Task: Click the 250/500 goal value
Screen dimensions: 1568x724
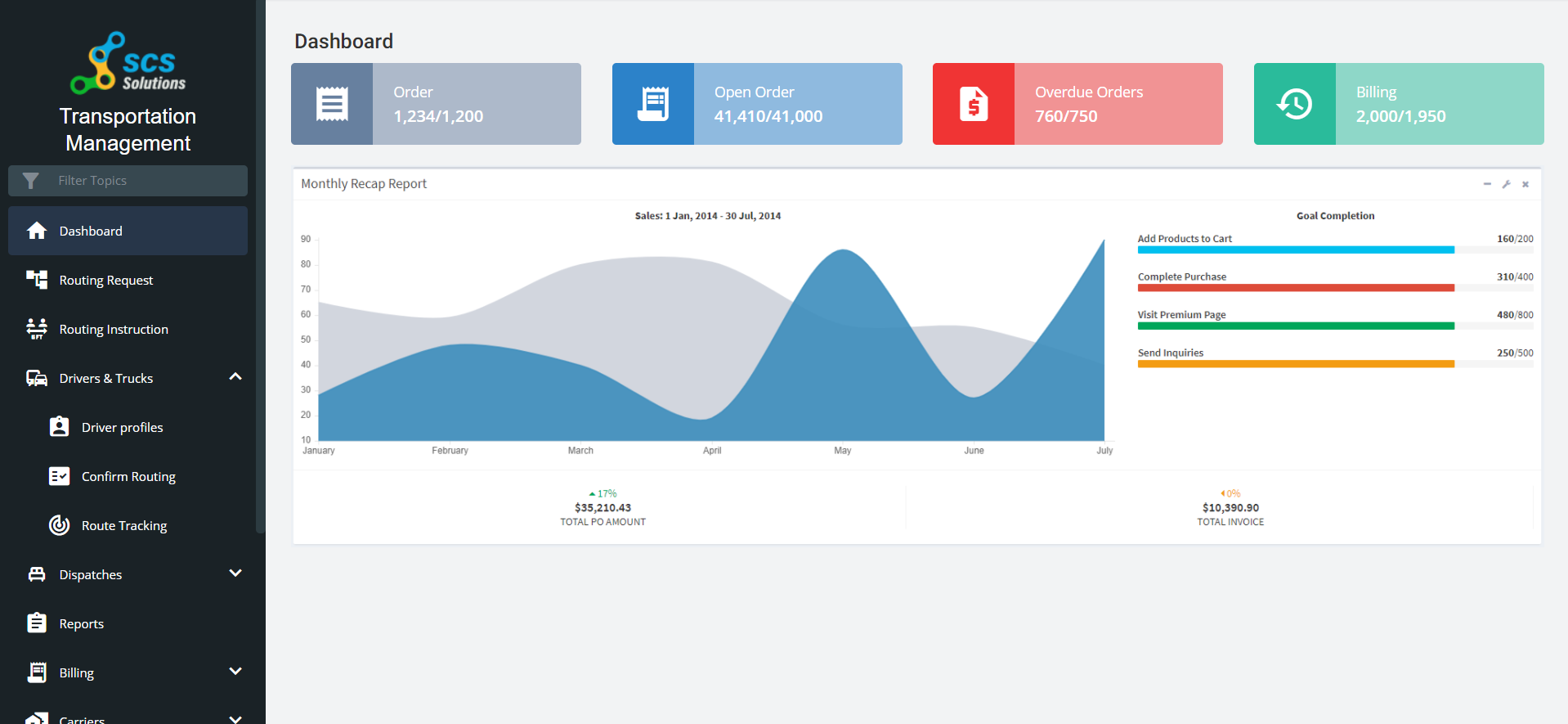Action: tap(1515, 353)
